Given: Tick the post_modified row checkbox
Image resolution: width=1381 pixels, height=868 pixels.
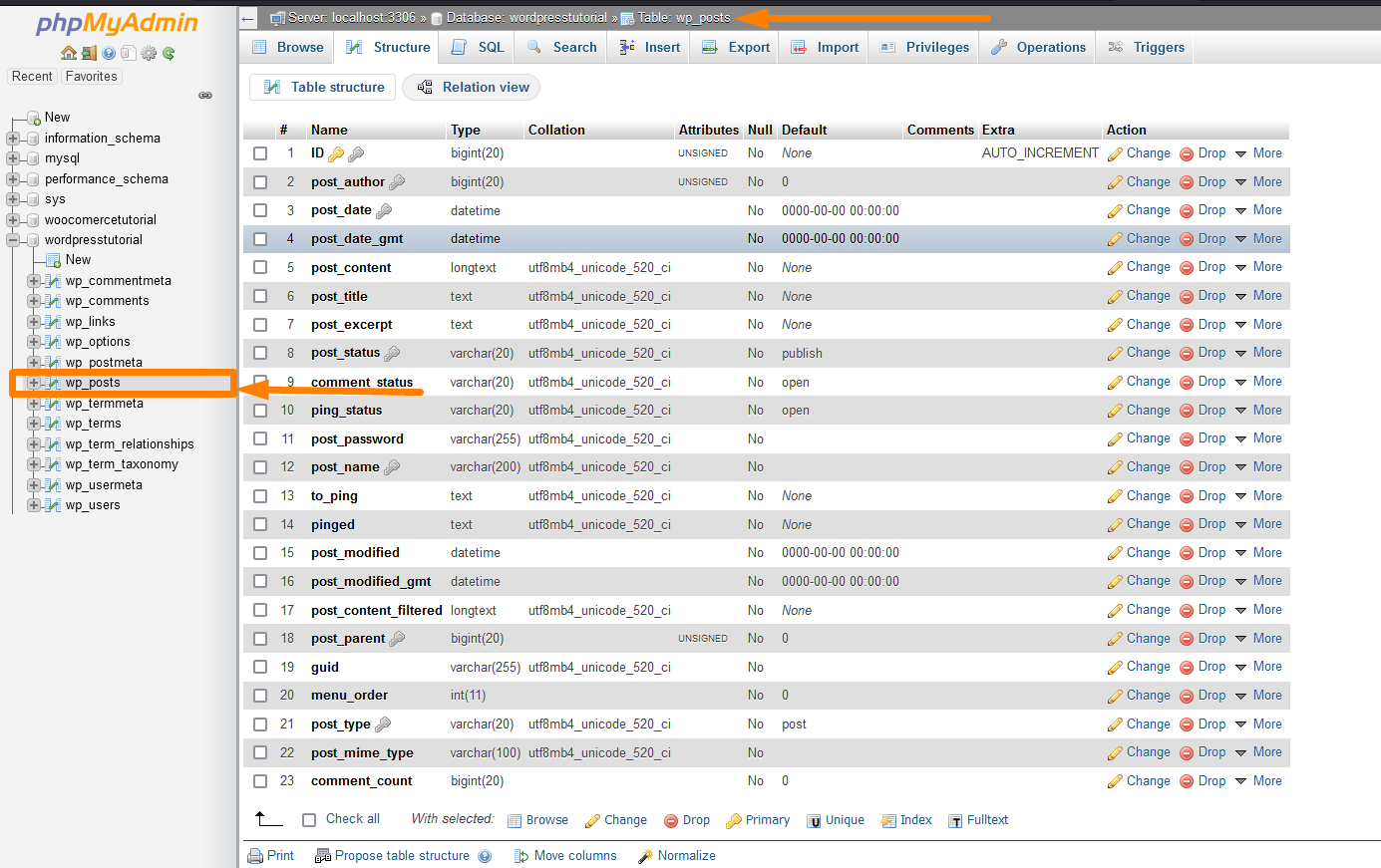Looking at the screenshot, I should tap(260, 553).
